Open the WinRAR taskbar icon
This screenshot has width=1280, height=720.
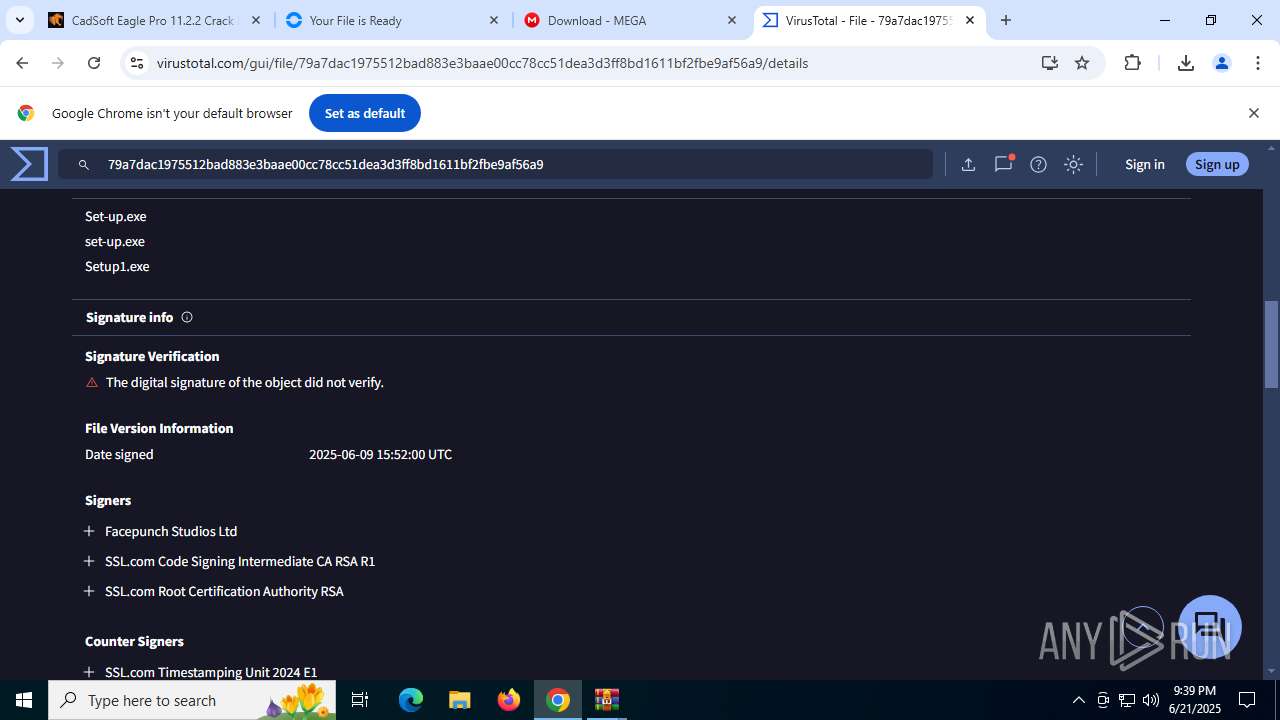pos(607,700)
